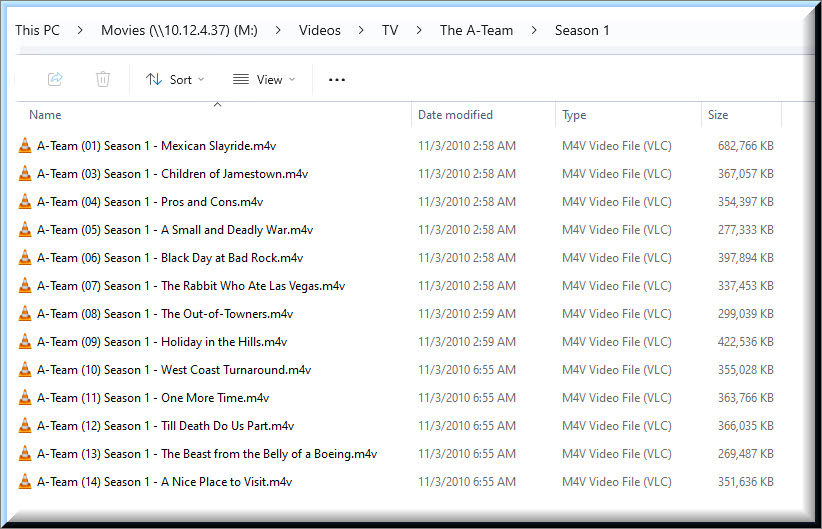Click date 11/3/2010 6:55 AM for West Coast Turnaround

[467, 370]
